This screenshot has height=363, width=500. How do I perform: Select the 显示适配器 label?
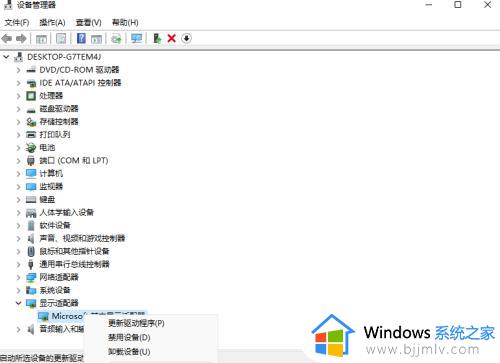point(59,303)
